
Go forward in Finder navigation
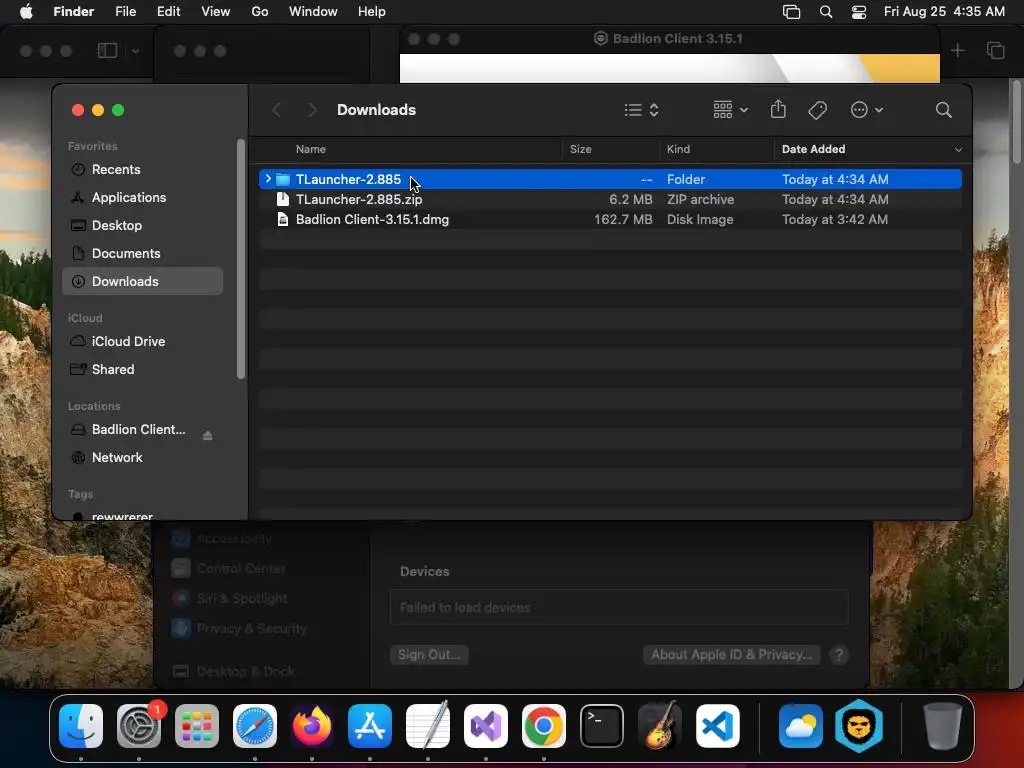(x=312, y=110)
